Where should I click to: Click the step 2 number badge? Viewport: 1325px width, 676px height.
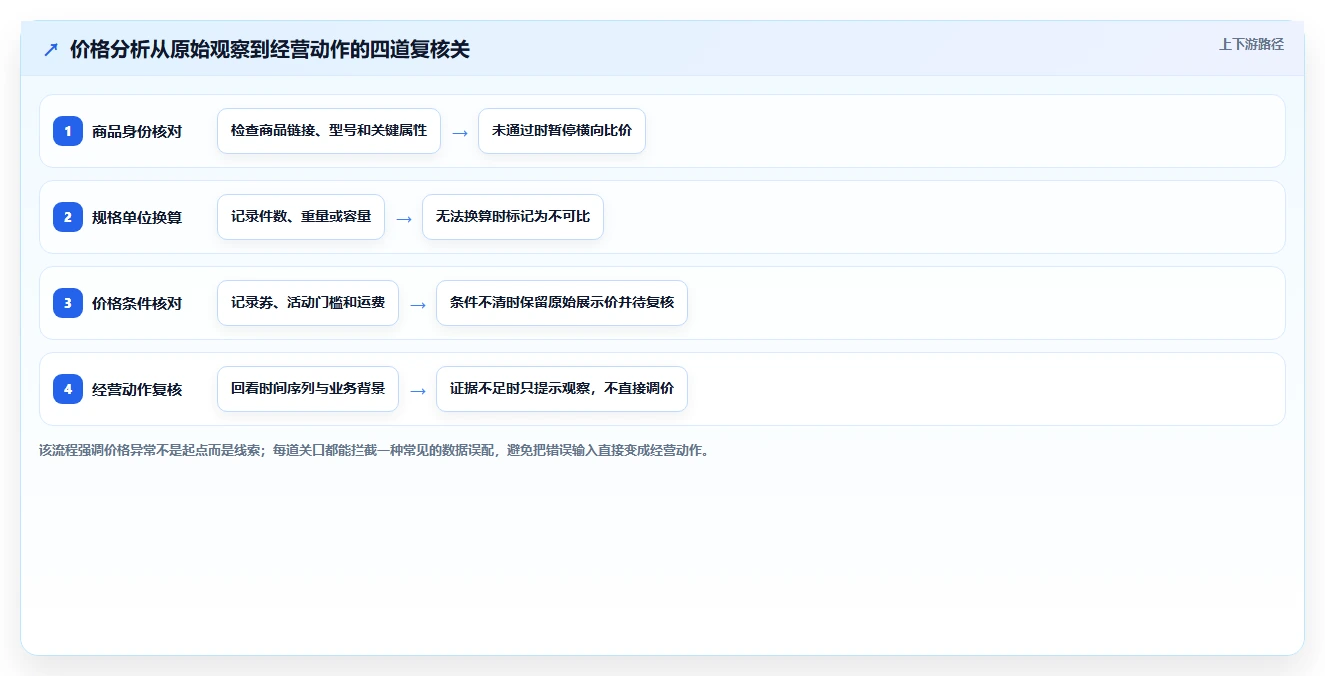coord(68,217)
